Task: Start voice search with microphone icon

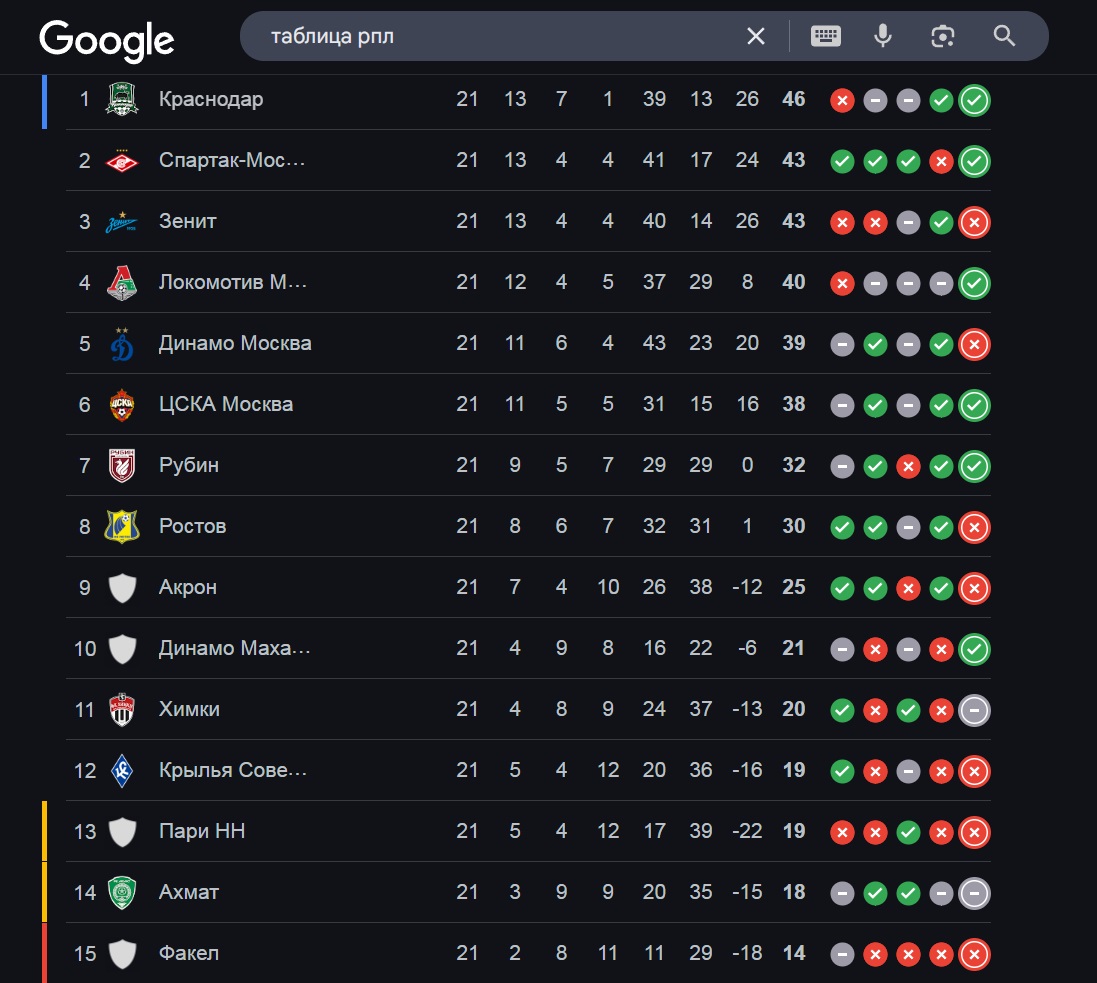Action: (x=883, y=36)
